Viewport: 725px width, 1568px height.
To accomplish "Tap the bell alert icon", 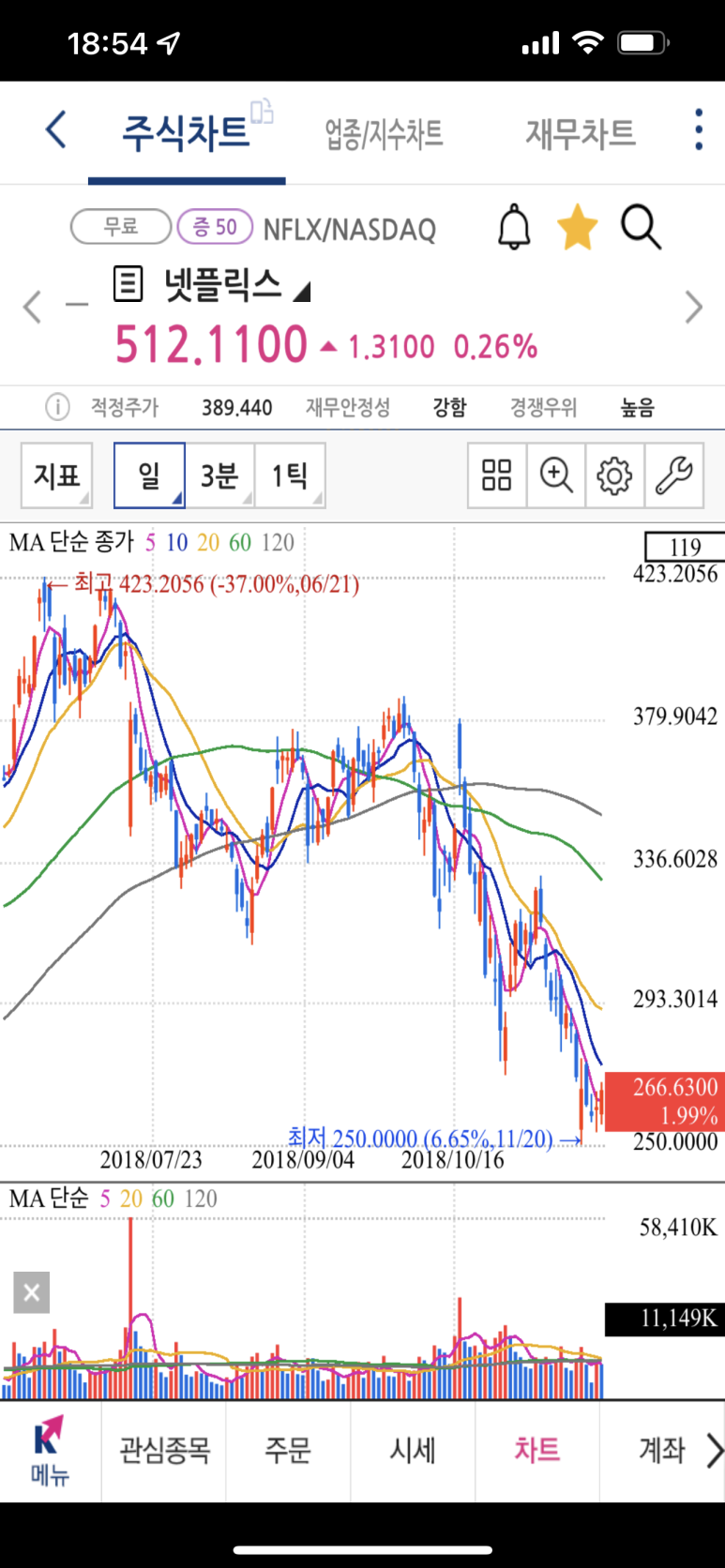I will (x=513, y=228).
